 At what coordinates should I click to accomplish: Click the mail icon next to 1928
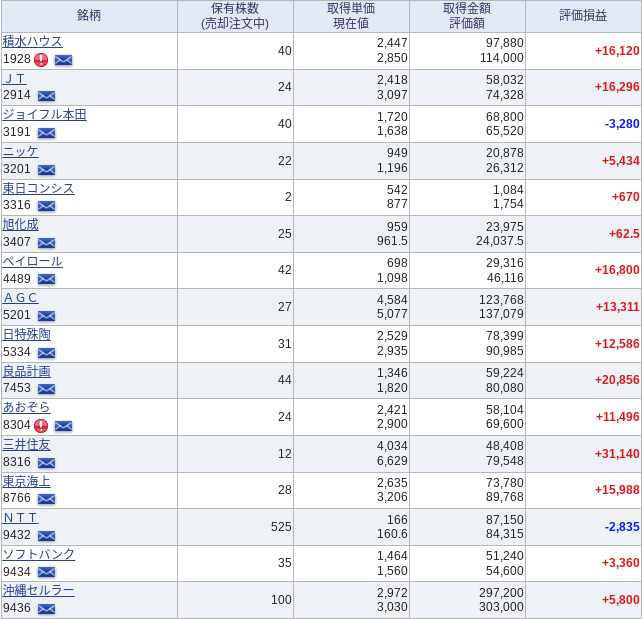(63, 60)
